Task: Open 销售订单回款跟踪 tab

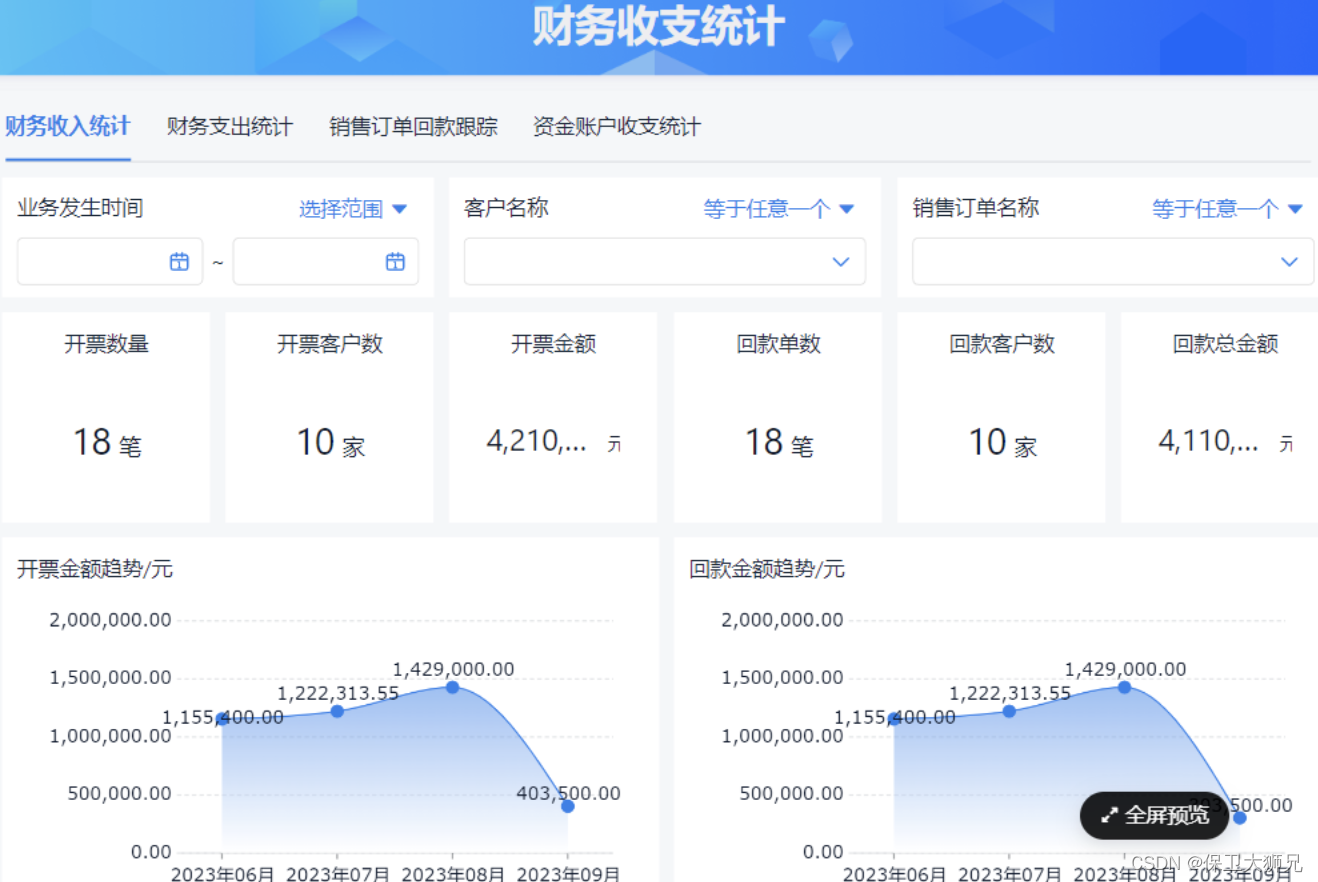Action: pyautogui.click(x=413, y=127)
